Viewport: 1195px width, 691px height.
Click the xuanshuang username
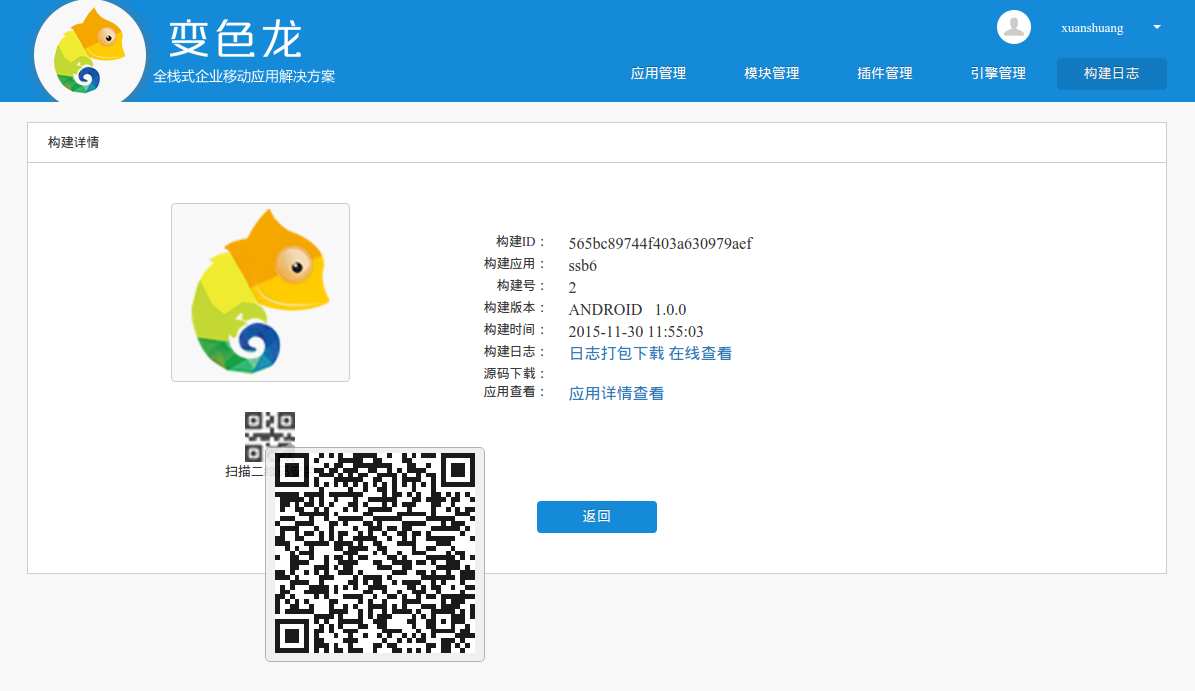[x=1092, y=28]
